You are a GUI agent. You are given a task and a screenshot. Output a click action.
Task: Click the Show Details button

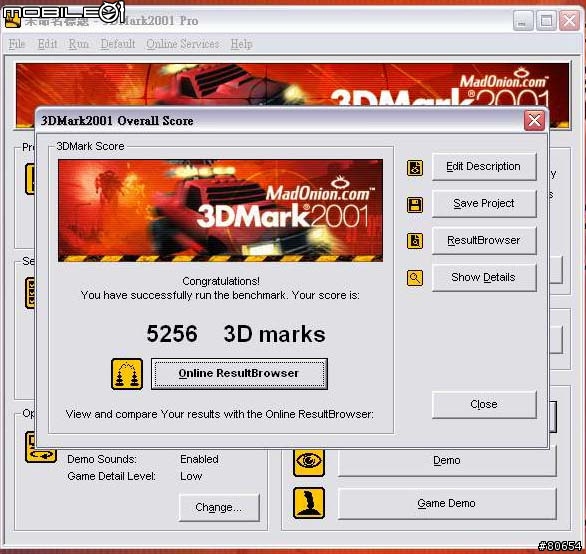click(484, 277)
